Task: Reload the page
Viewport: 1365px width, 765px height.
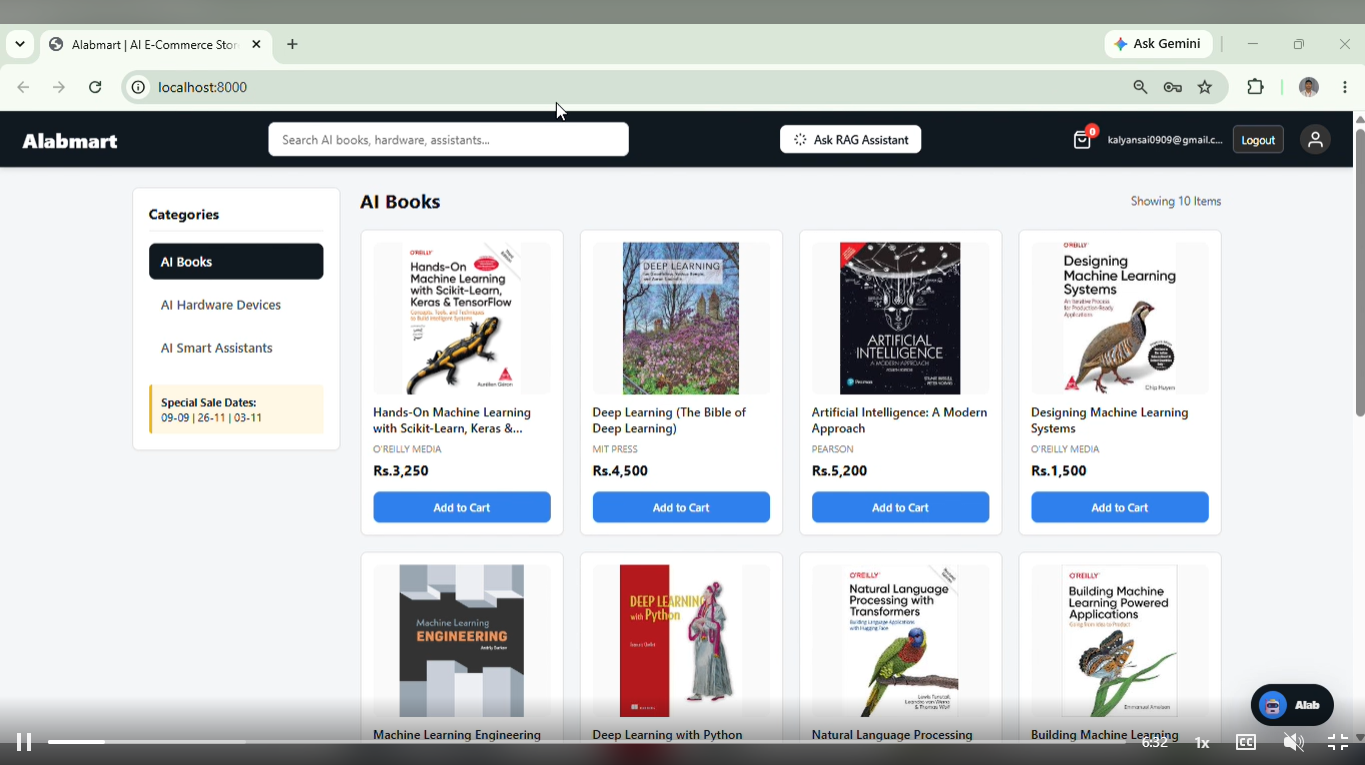Action: point(95,87)
